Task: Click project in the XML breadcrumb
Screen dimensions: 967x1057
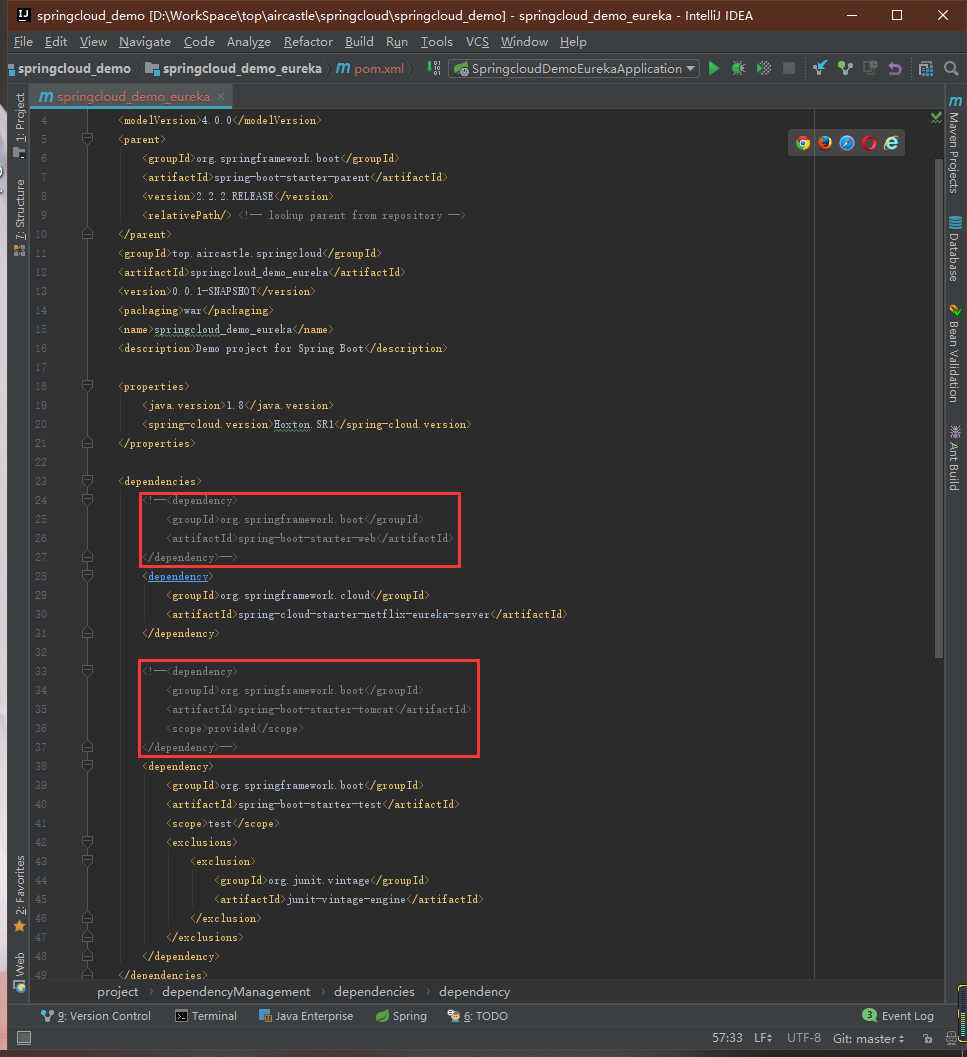Action: pos(117,992)
